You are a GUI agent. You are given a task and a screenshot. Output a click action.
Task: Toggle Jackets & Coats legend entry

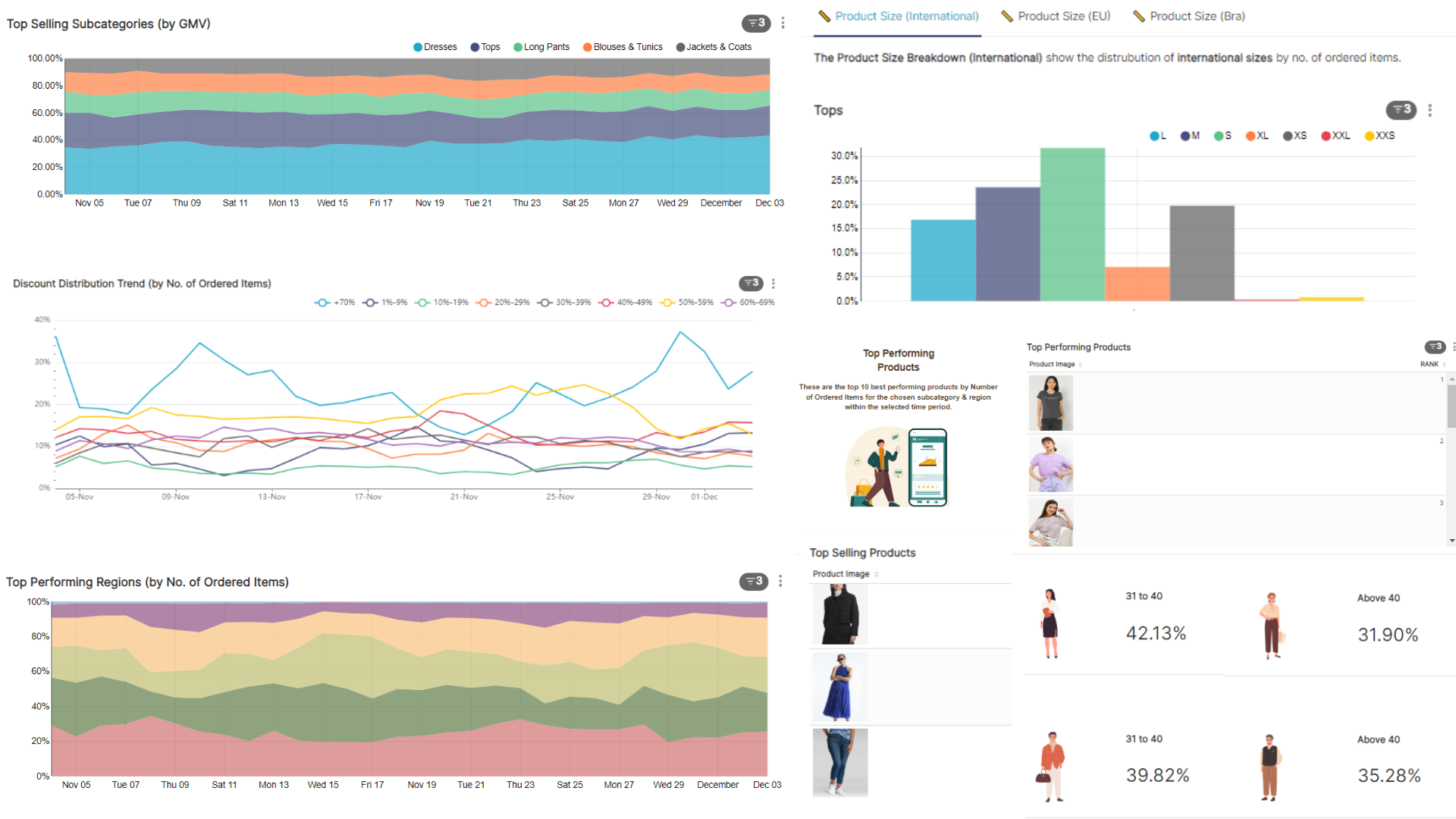[x=713, y=47]
